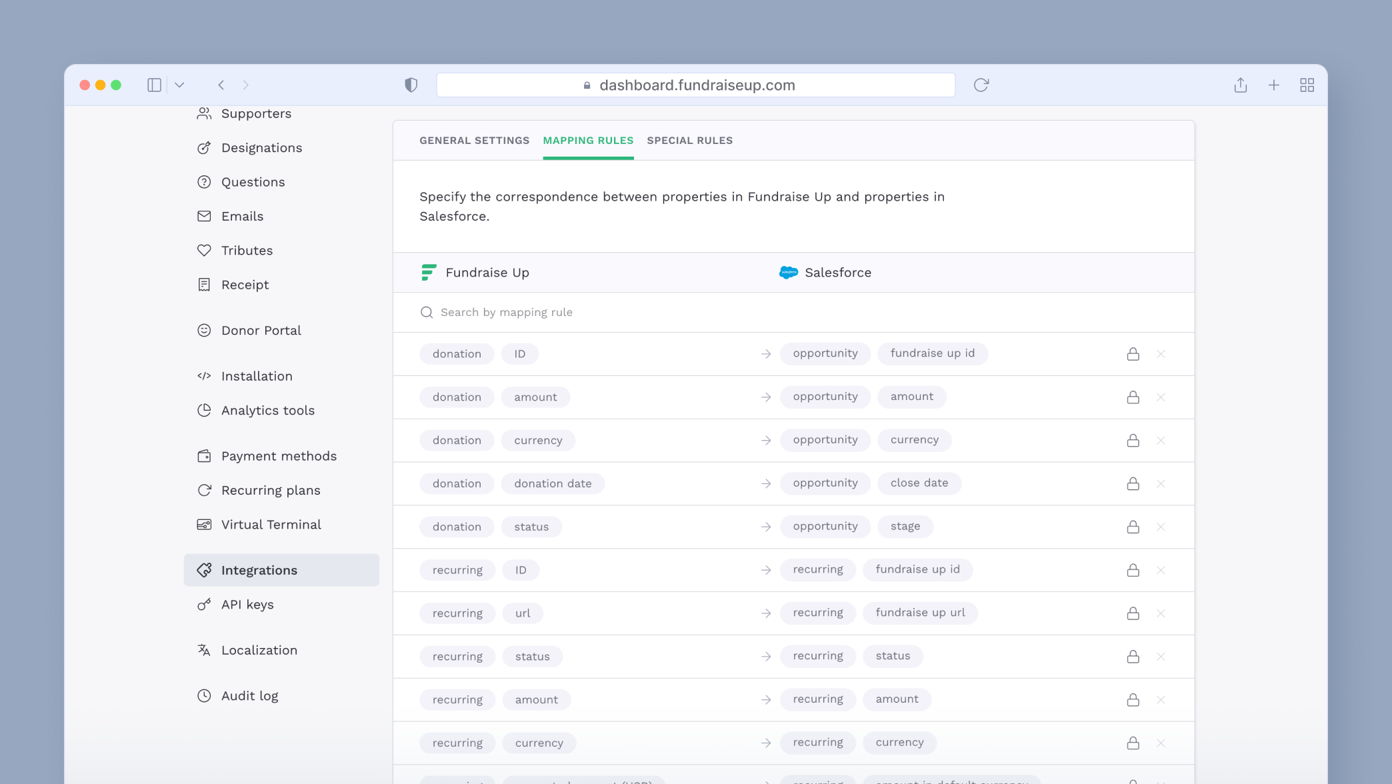Image resolution: width=1392 pixels, height=784 pixels.
Task: Open Recurring plans settings
Action: coord(271,490)
